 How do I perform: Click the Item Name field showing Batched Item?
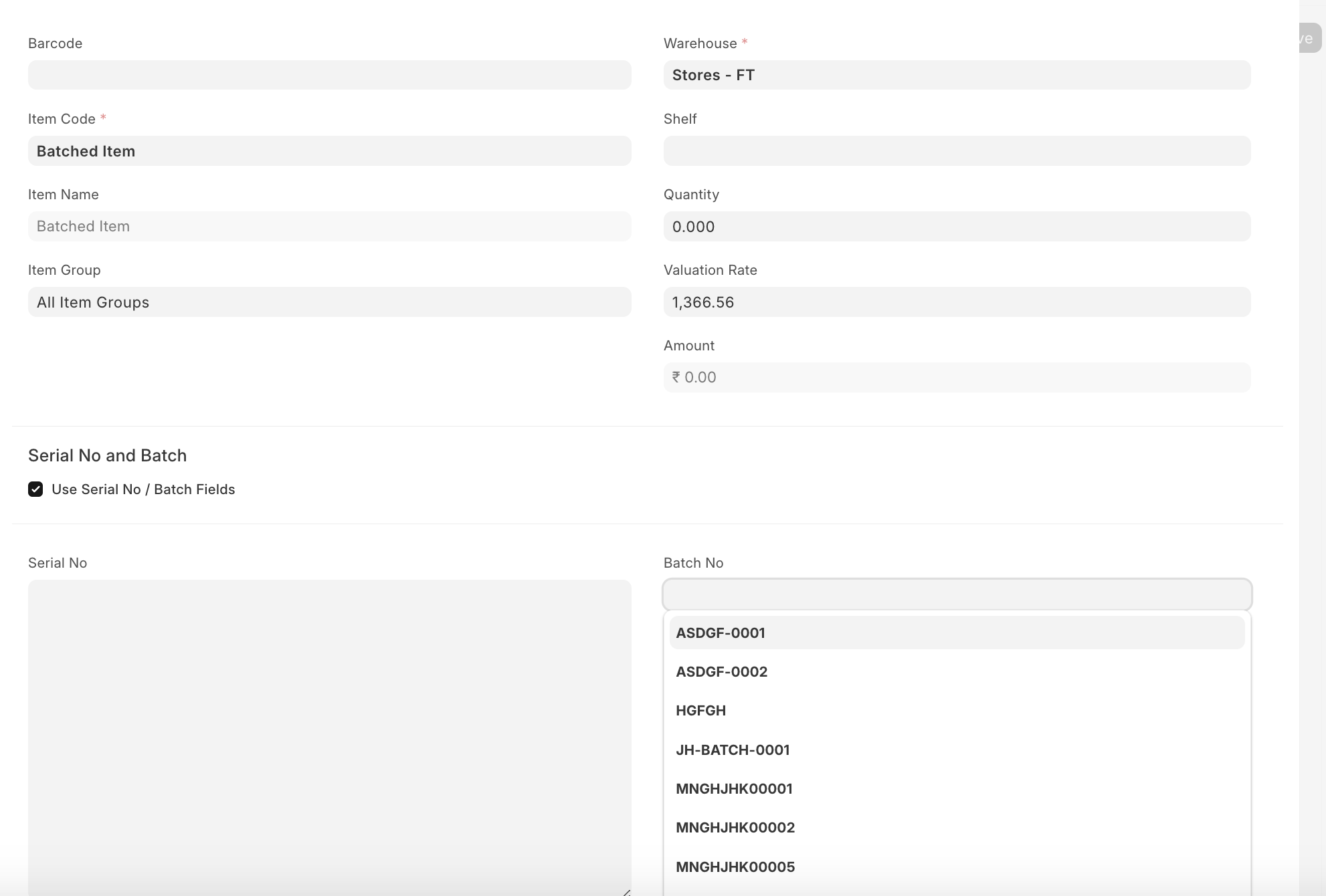[x=329, y=226]
